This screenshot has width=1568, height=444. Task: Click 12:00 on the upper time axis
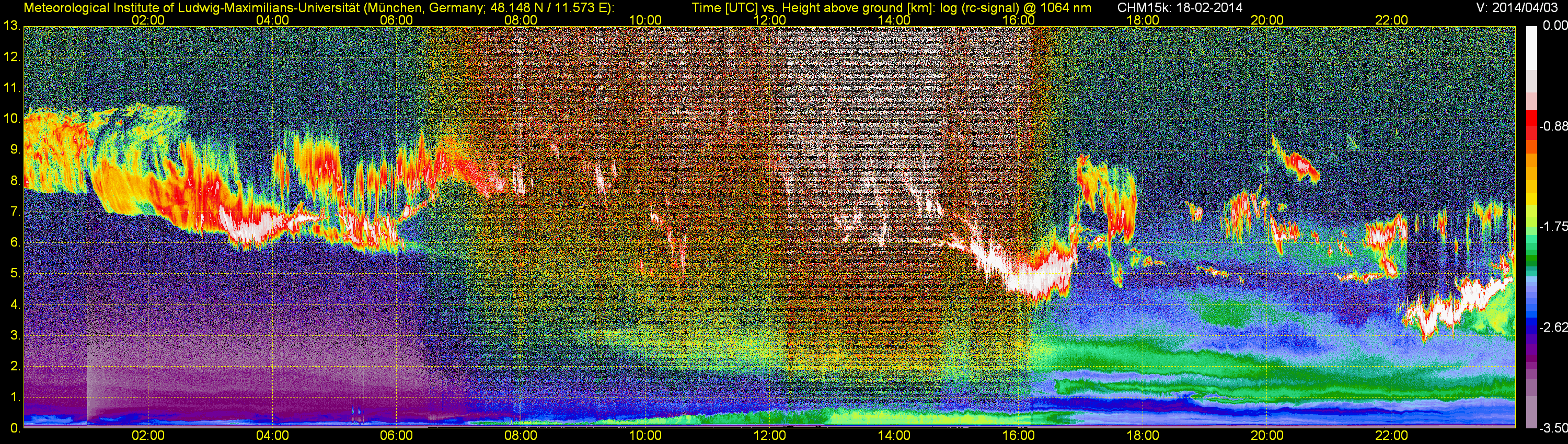click(x=769, y=20)
